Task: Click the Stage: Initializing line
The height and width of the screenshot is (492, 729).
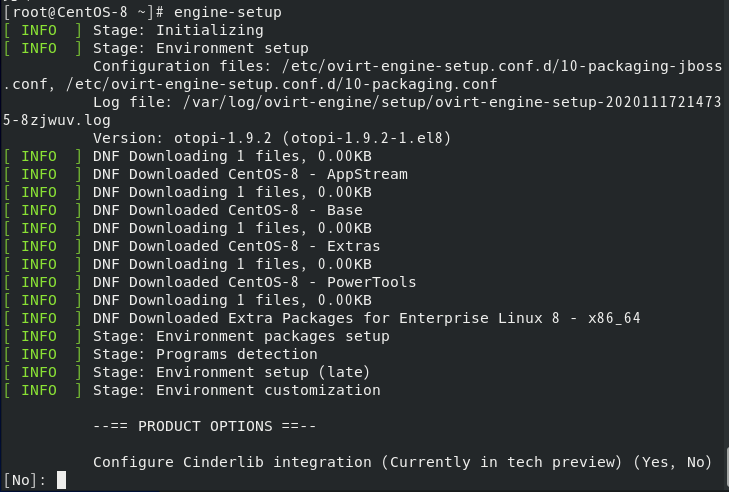Action: point(178,30)
